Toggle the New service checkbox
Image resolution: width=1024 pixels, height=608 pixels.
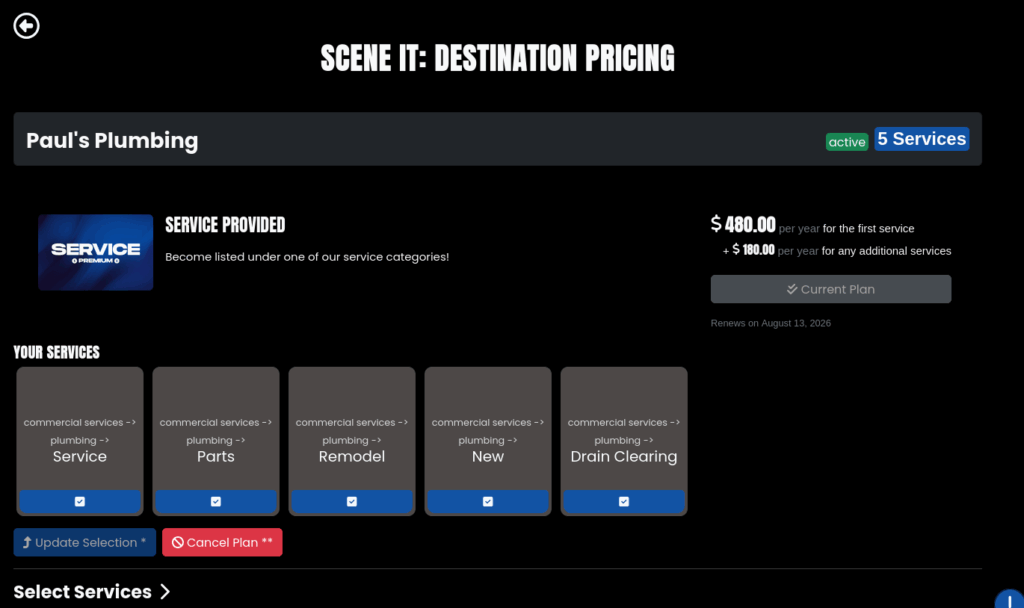[x=488, y=501]
